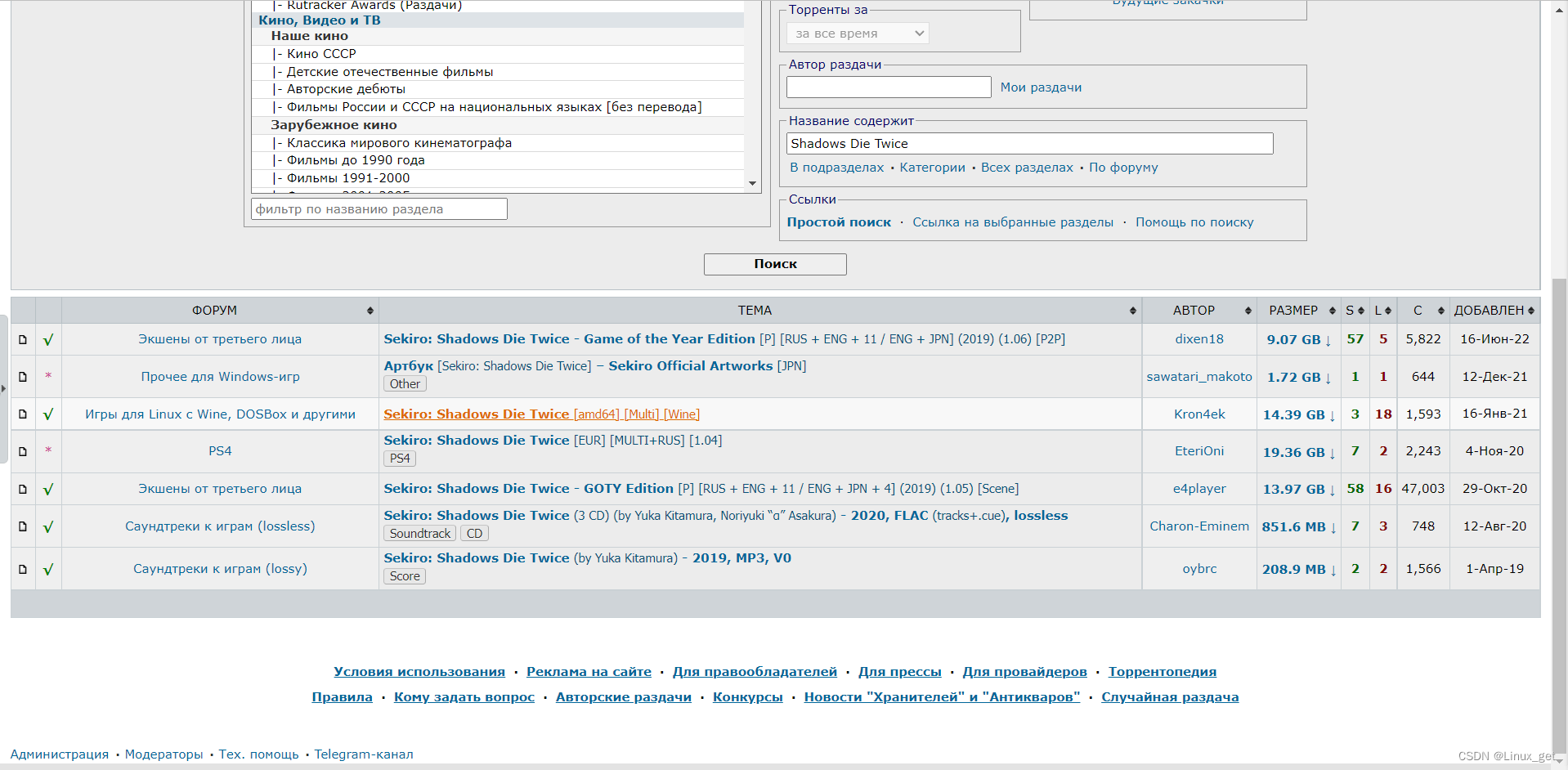
Task: Sort results by АВТОР column
Action: [x=1199, y=311]
